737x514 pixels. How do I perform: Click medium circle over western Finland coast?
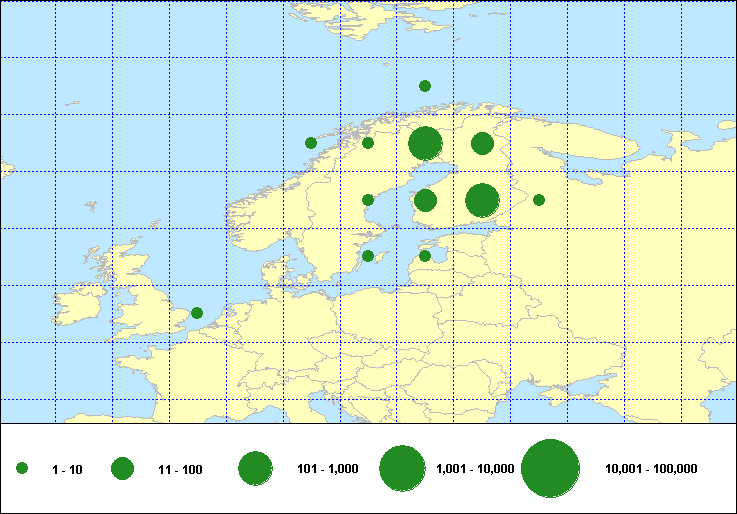pos(425,200)
